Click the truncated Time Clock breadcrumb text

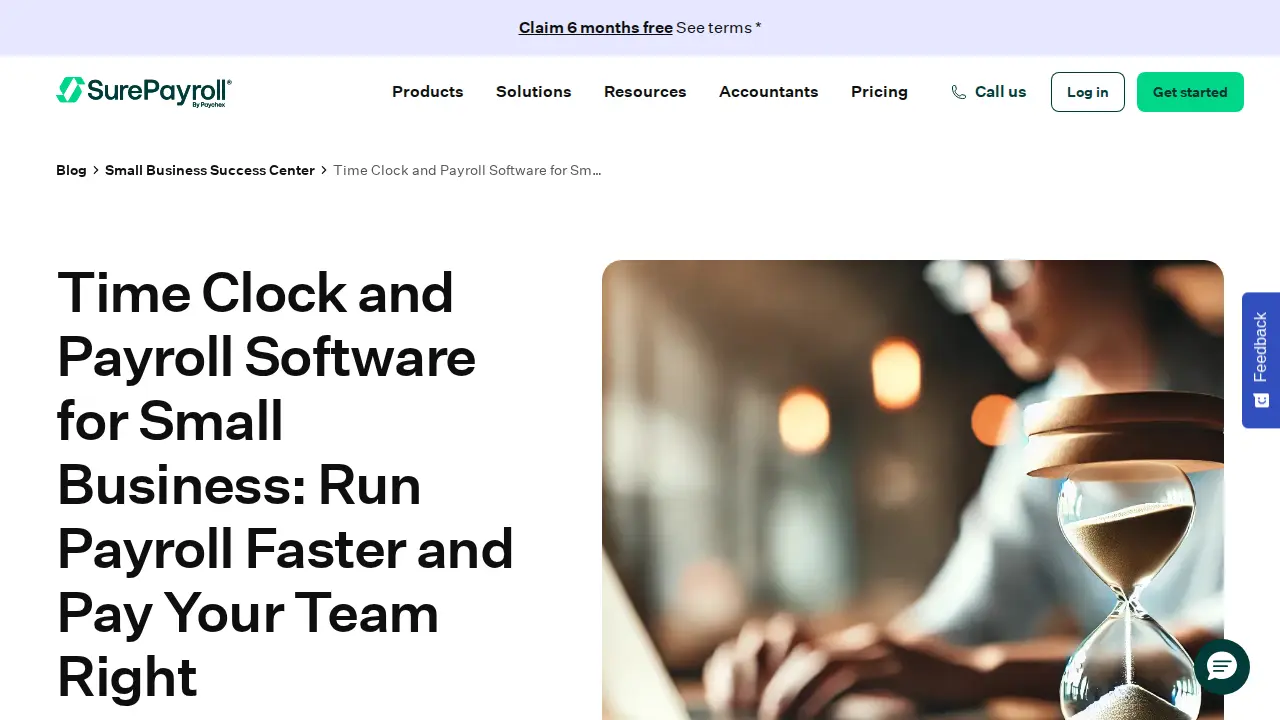click(467, 170)
